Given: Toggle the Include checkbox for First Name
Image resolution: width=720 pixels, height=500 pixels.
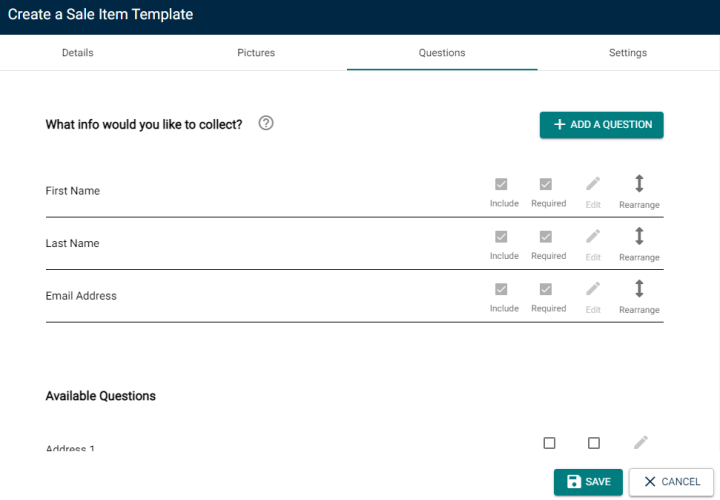Looking at the screenshot, I should tap(501, 184).
